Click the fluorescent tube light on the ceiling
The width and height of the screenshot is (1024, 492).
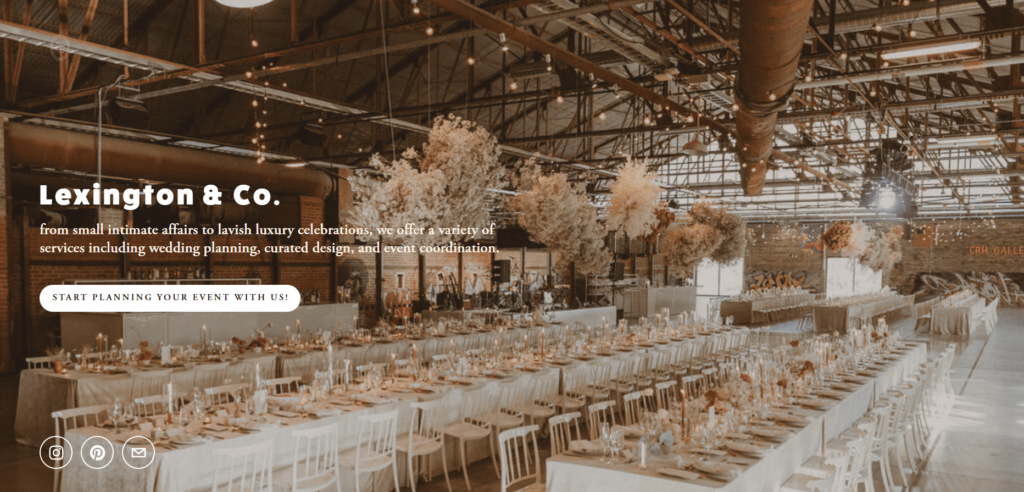[x=931, y=50]
